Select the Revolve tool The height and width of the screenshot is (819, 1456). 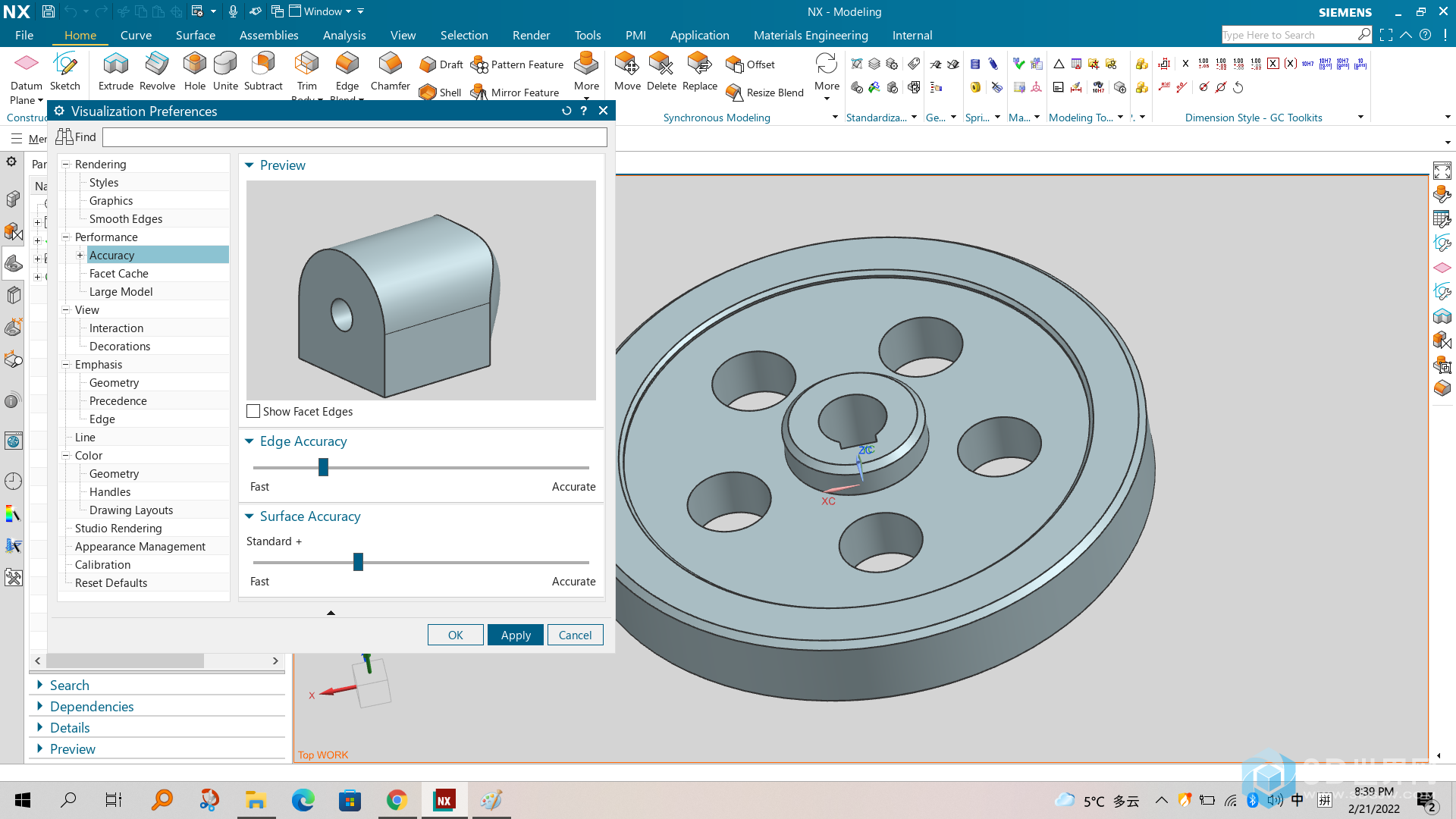(x=157, y=72)
